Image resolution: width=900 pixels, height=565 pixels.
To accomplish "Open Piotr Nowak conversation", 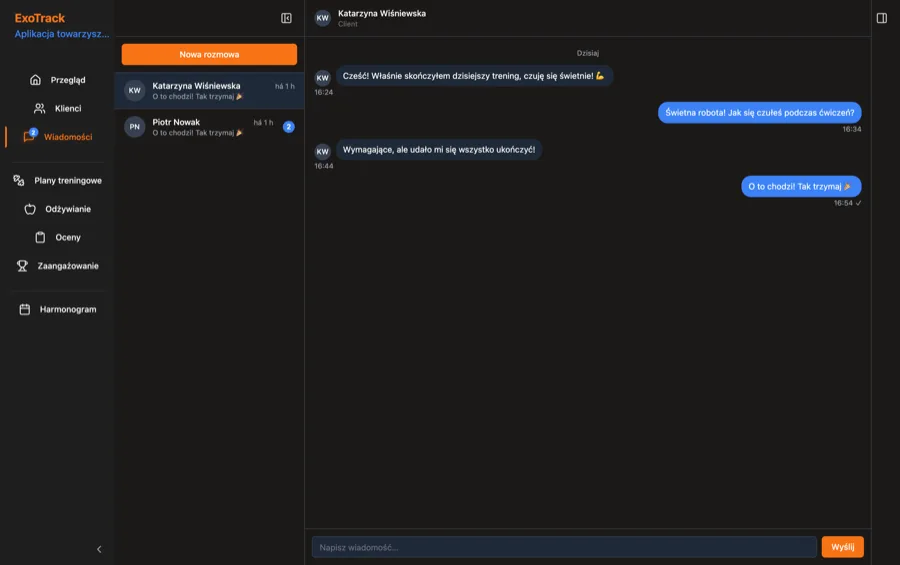I will pos(209,127).
